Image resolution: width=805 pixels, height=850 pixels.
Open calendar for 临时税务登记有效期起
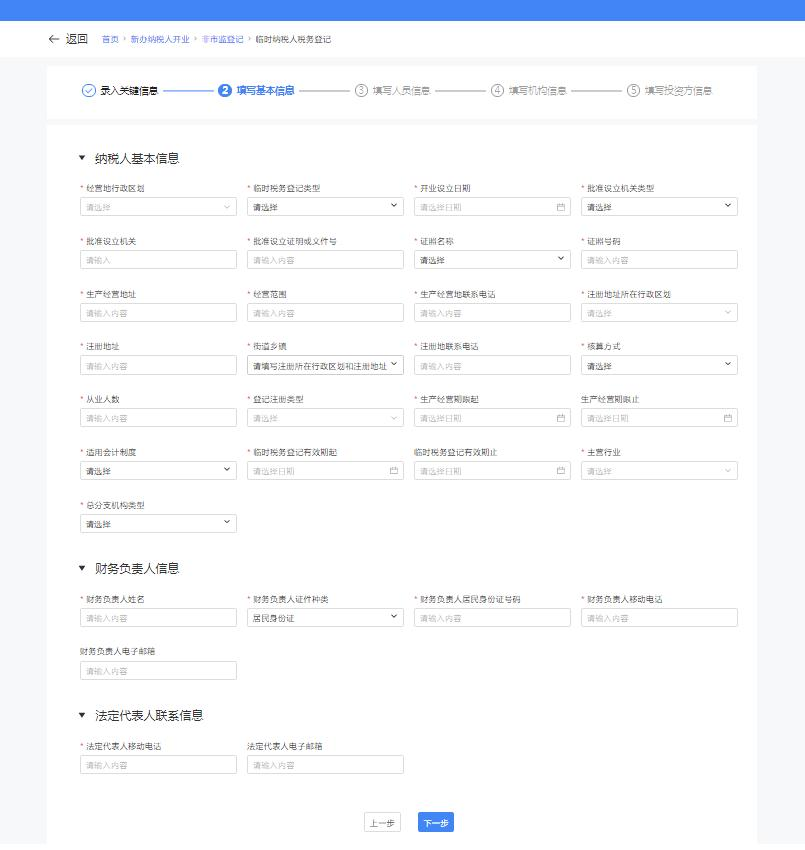click(394, 471)
